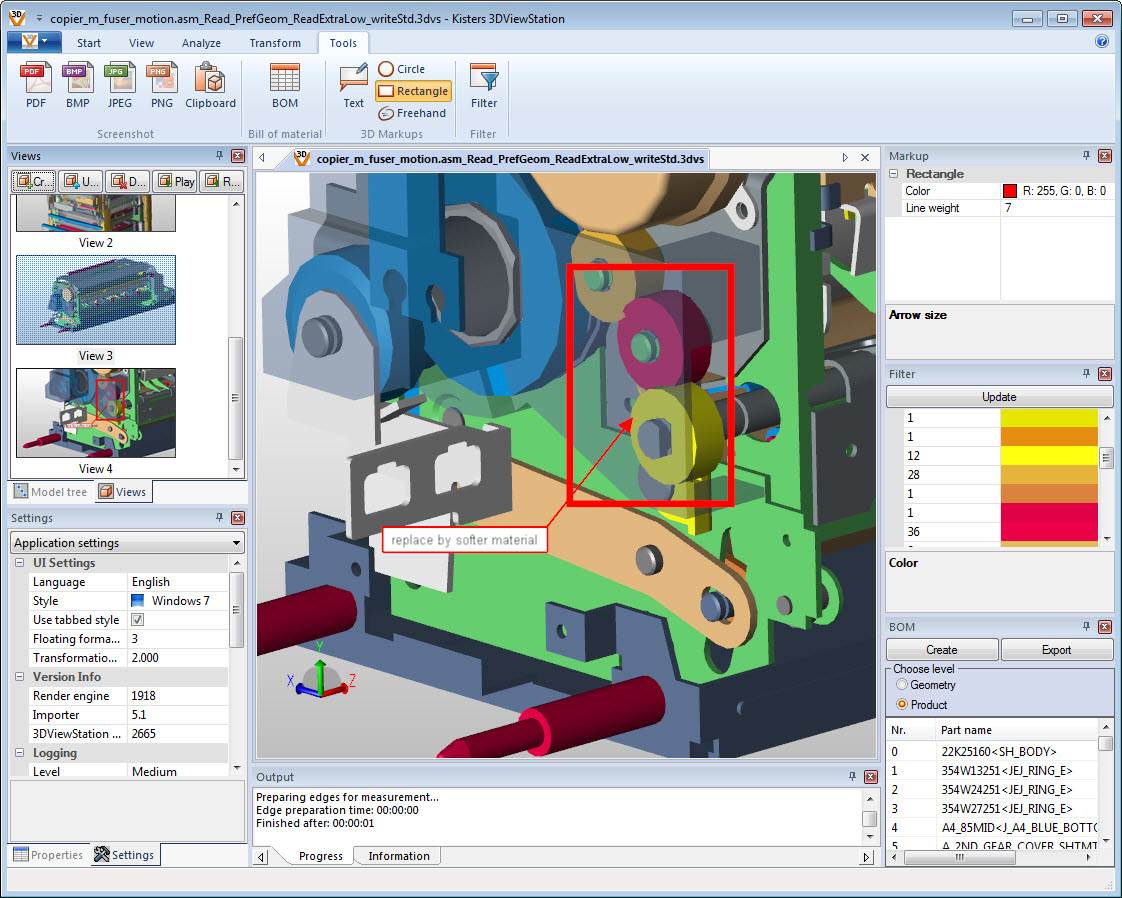1122x898 pixels.
Task: Open the Filter tool in the ribbon
Action: tap(483, 88)
